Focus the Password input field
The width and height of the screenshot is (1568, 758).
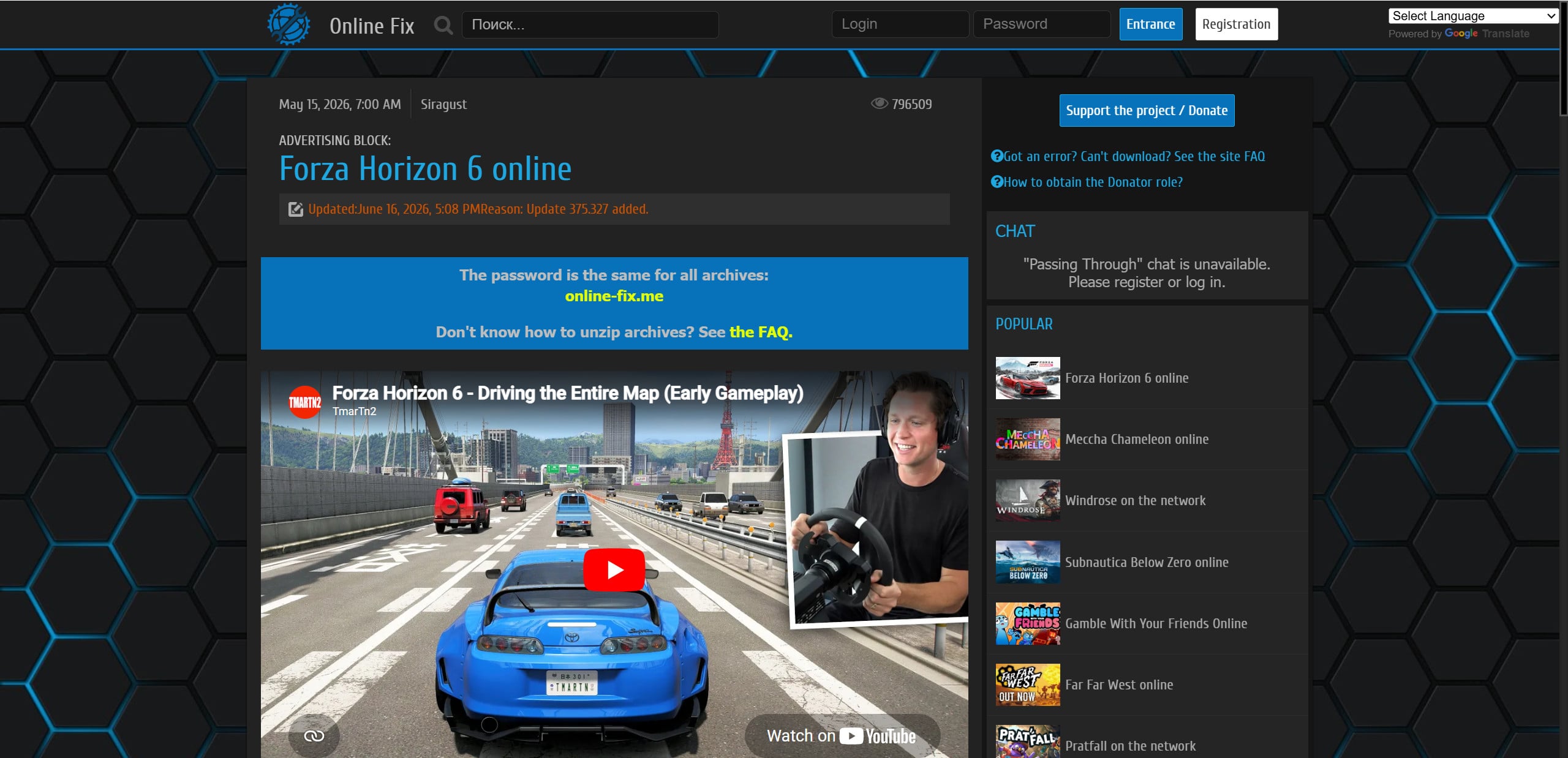pyautogui.click(x=1041, y=24)
